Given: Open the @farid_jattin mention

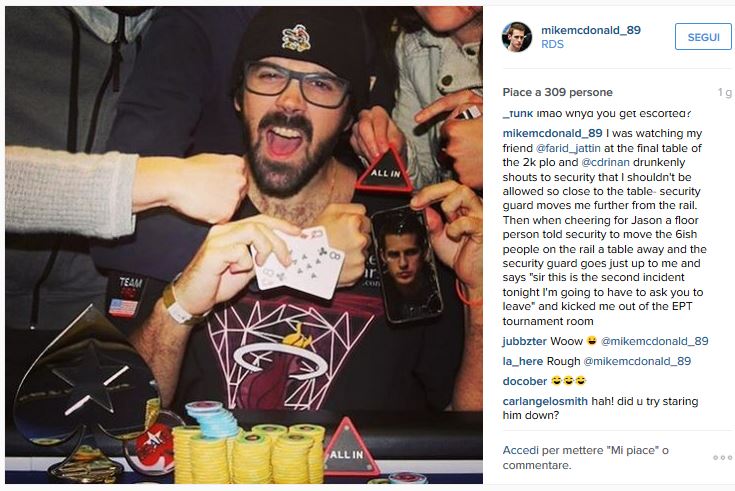Looking at the screenshot, I should 568,148.
